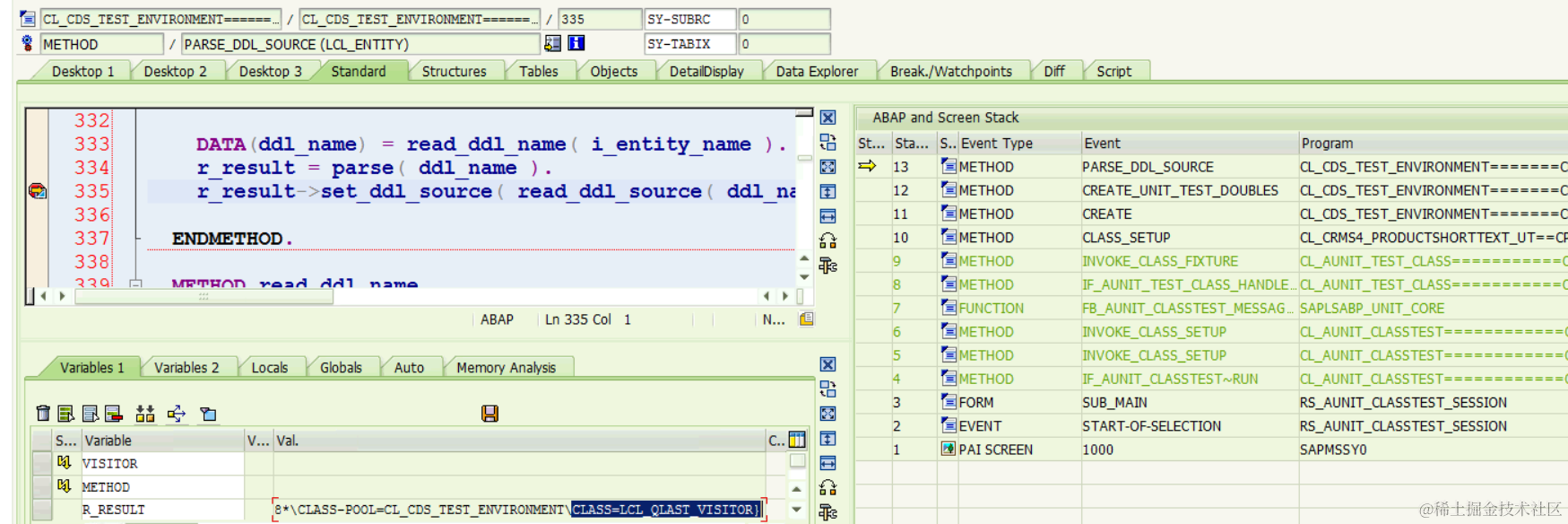Close the variables tool pane
This screenshot has width=1568, height=524.
pyautogui.click(x=827, y=364)
